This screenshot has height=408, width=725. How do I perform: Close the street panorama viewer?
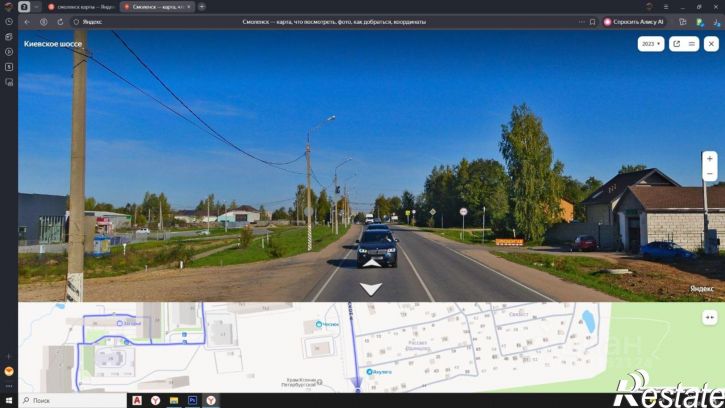pyautogui.click(x=711, y=44)
